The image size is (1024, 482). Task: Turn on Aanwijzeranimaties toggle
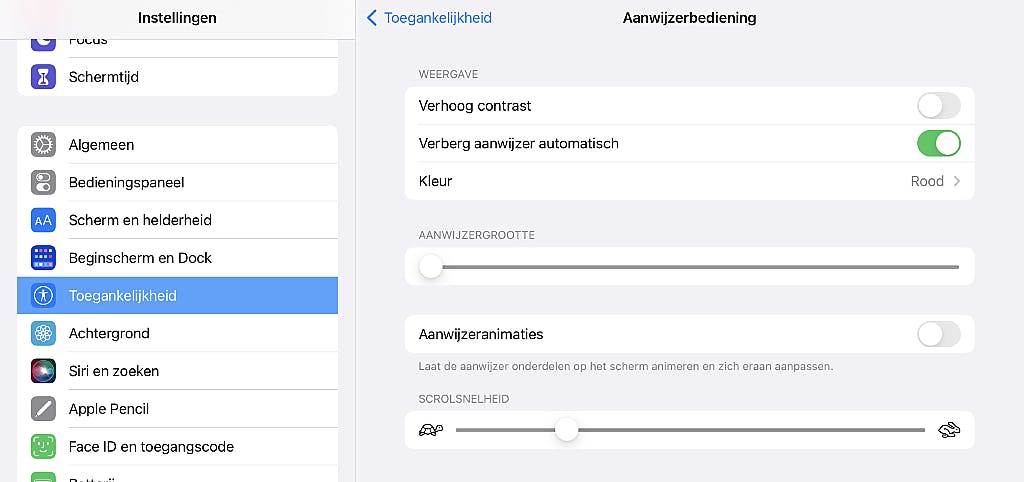pos(938,334)
